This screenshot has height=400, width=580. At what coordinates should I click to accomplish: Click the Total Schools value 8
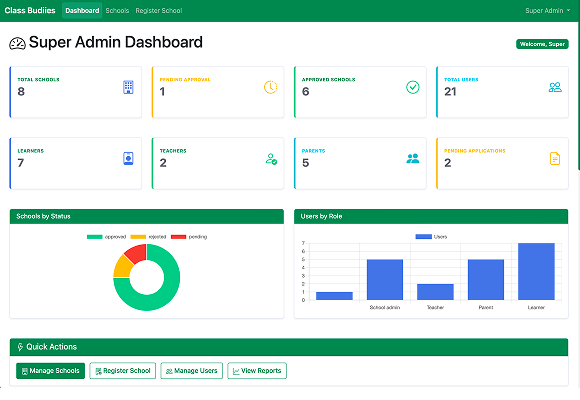(x=21, y=91)
